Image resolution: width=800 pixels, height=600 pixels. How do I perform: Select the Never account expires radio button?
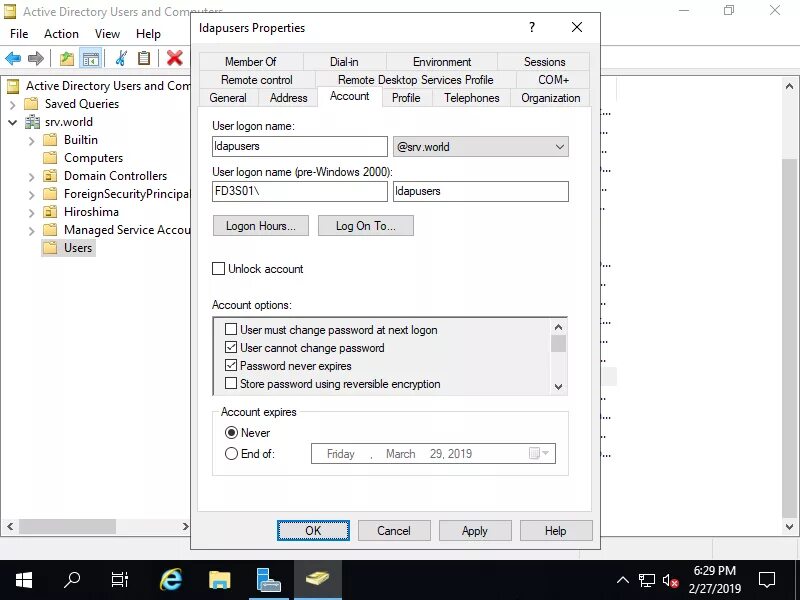click(231, 433)
